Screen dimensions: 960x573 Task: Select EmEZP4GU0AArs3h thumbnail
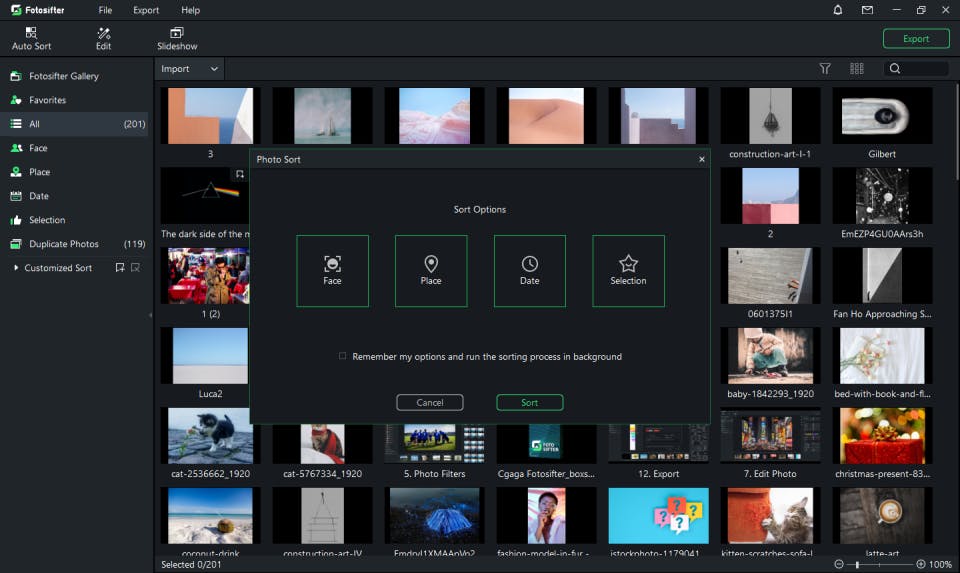point(882,196)
